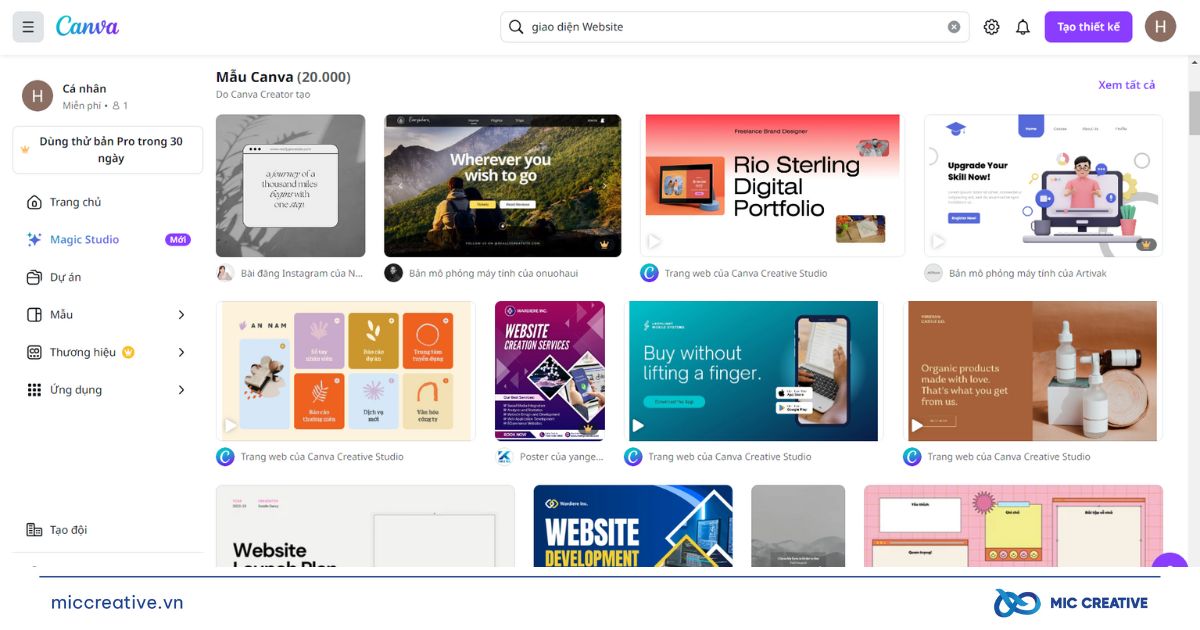Open the Website Development template
Image resolution: width=1200 pixels, height=630 pixels.
click(x=633, y=526)
